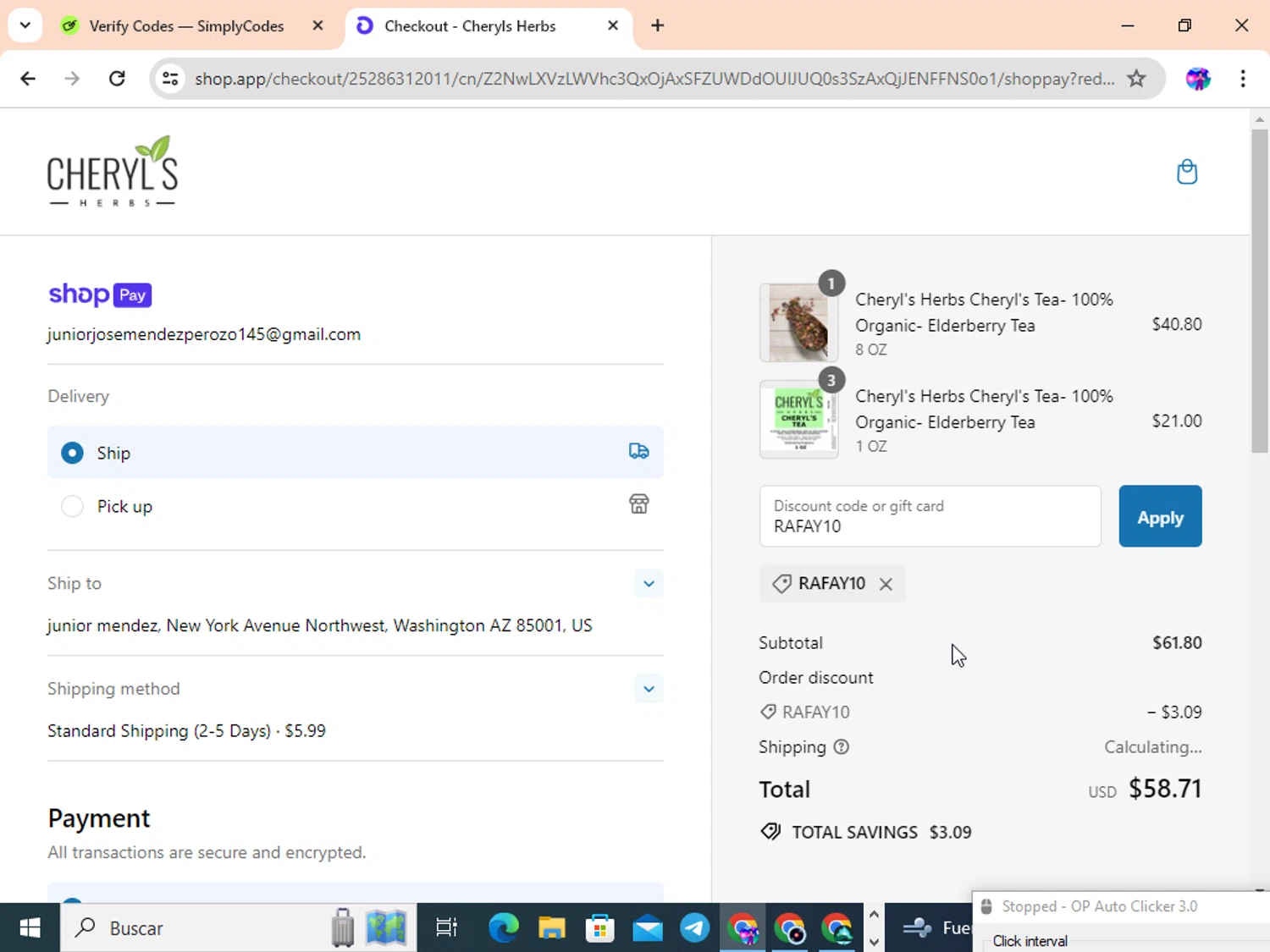Click the active Chrome window on the taskbar

tap(743, 928)
